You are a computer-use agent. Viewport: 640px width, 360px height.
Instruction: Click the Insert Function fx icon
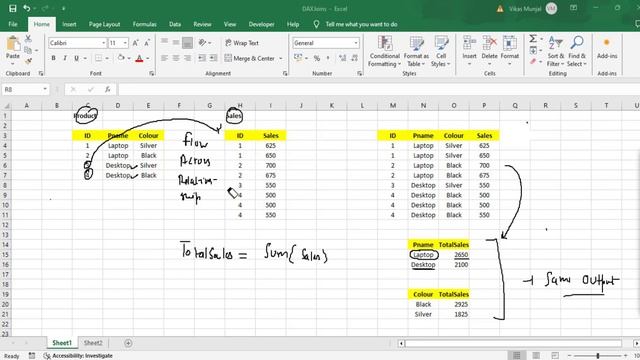pos(108,89)
